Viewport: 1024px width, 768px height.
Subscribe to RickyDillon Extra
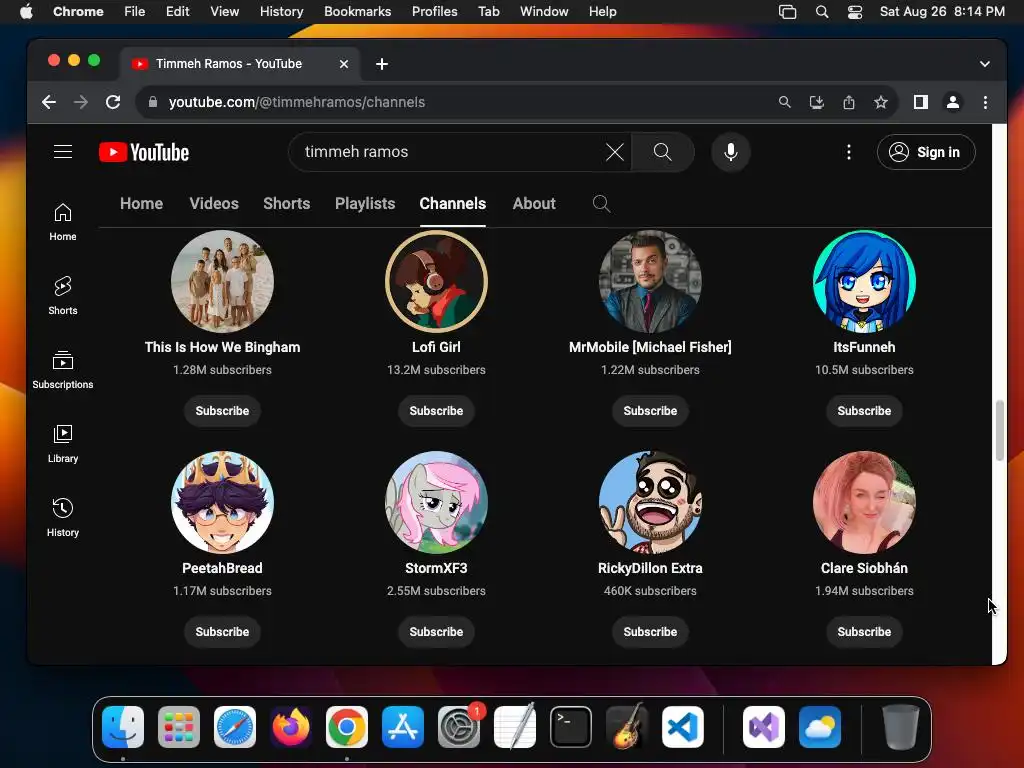pyautogui.click(x=650, y=632)
